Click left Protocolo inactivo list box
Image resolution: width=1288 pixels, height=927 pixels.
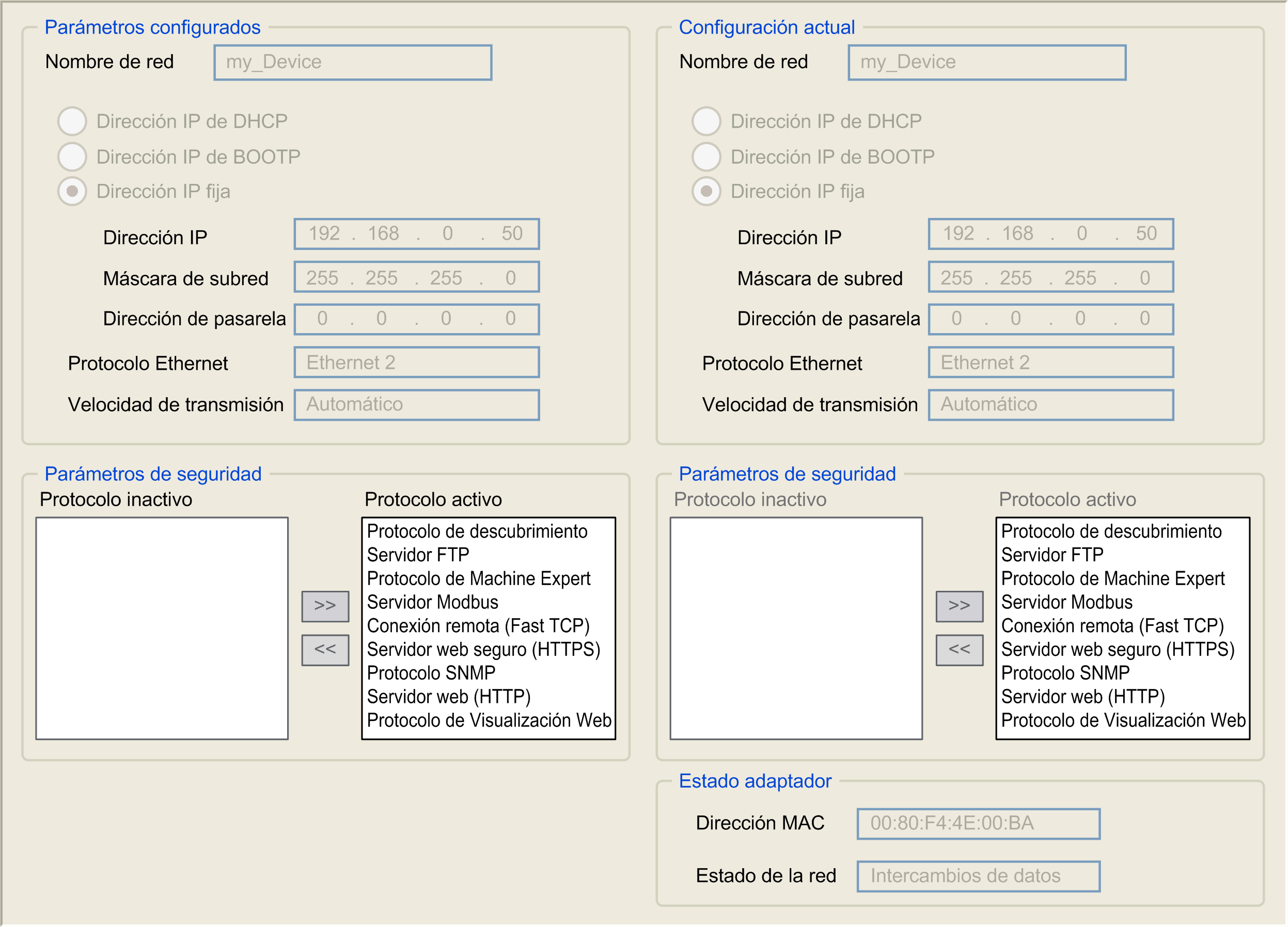tap(162, 628)
